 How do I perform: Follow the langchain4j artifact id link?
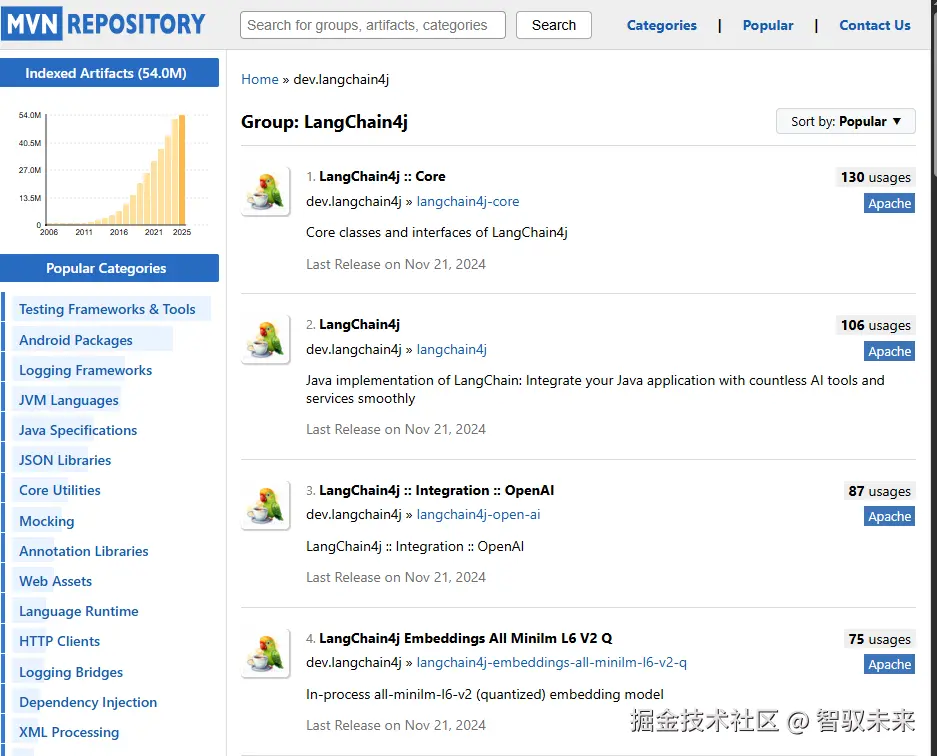[452, 349]
